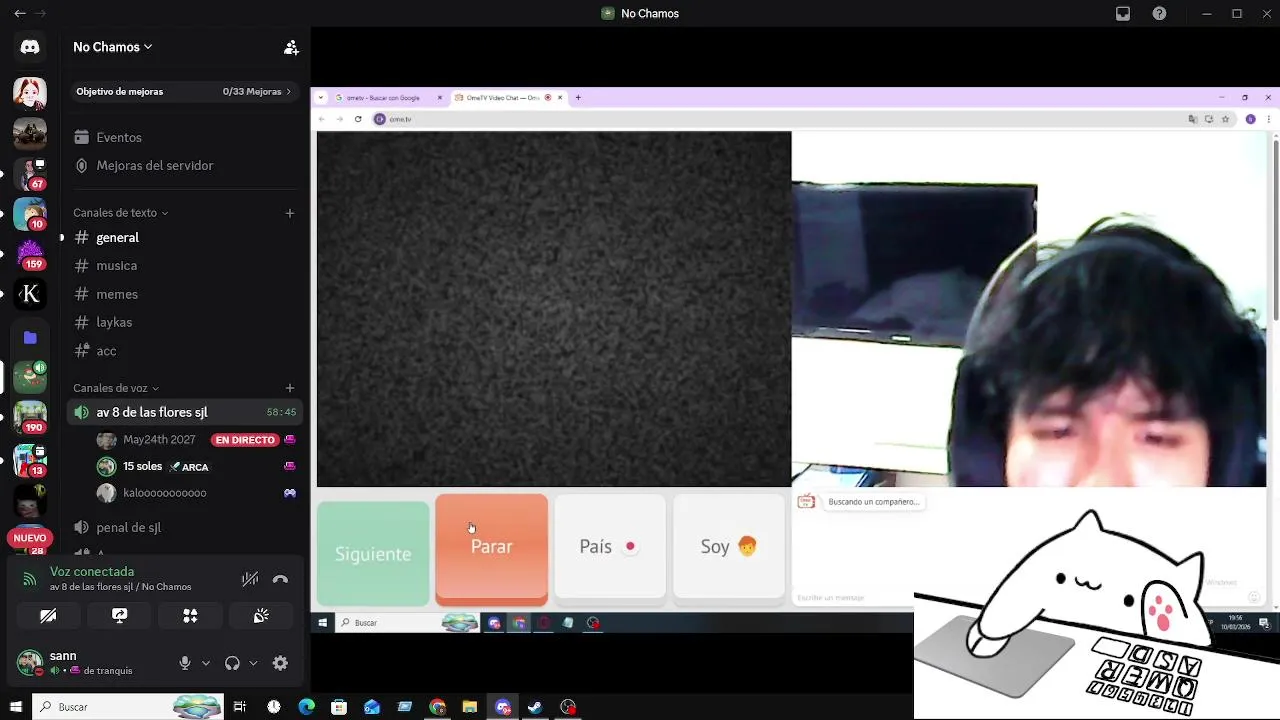
Task: Click Windows taskbar Buscar search box
Action: click(x=128, y=707)
